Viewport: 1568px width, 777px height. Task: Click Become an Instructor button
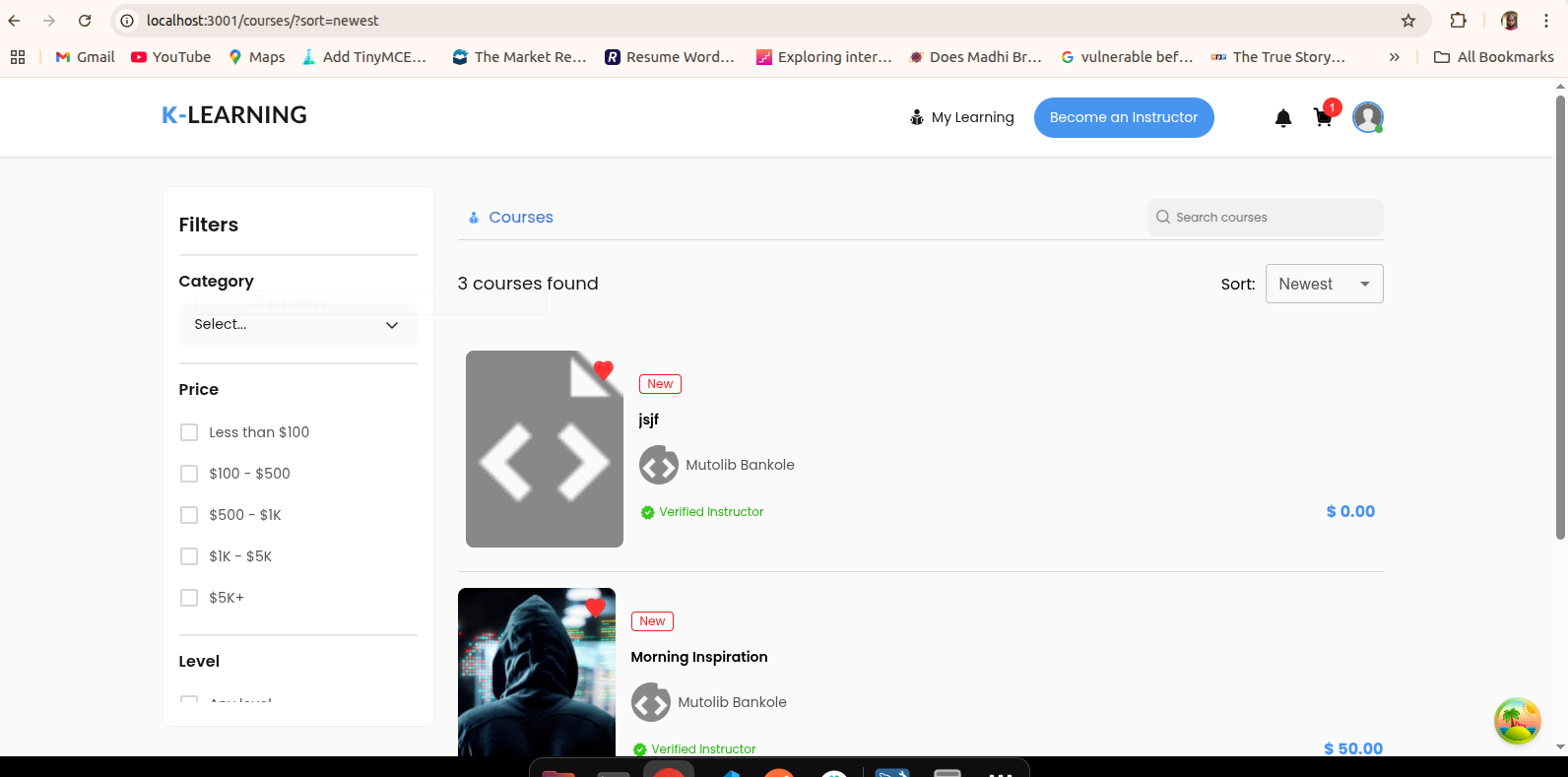coord(1123,117)
